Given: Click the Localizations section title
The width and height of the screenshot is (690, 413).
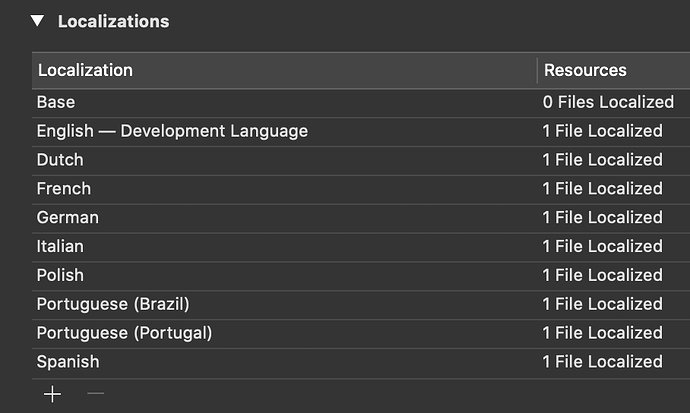Looking at the screenshot, I should (113, 21).
